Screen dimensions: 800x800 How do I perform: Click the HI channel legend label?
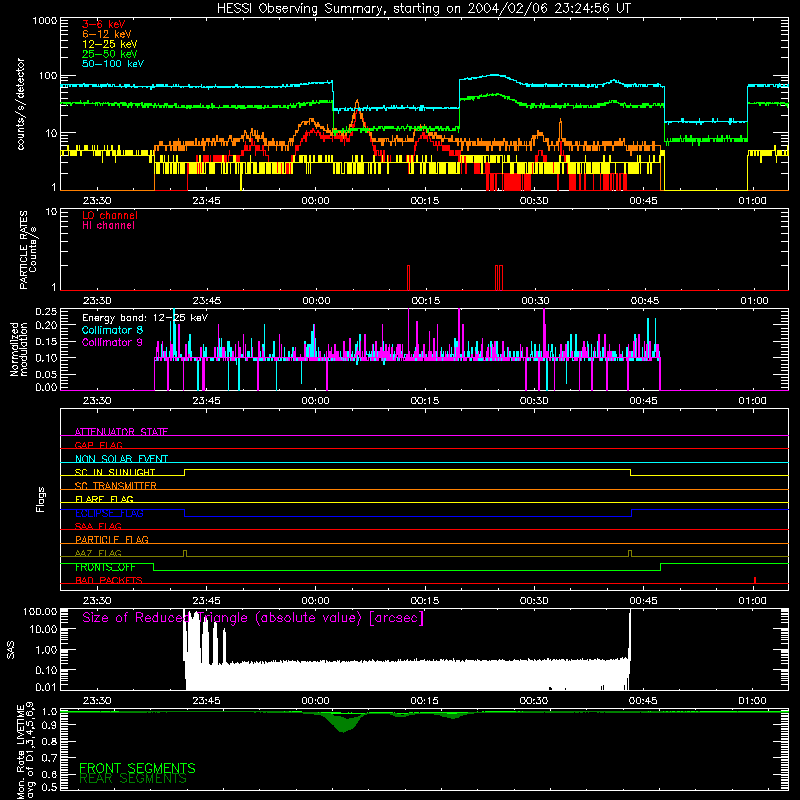tap(108, 226)
